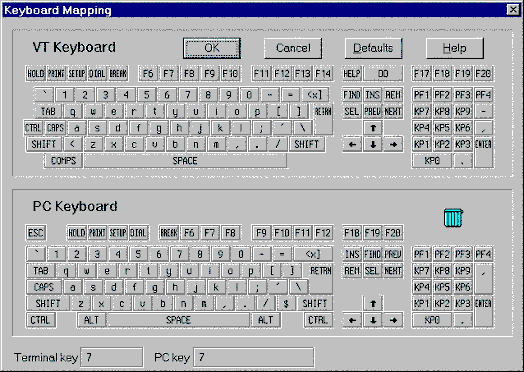This screenshot has width=524, height=372.
Task: Select the down arrow key on PC Keyboard
Action: tap(373, 320)
